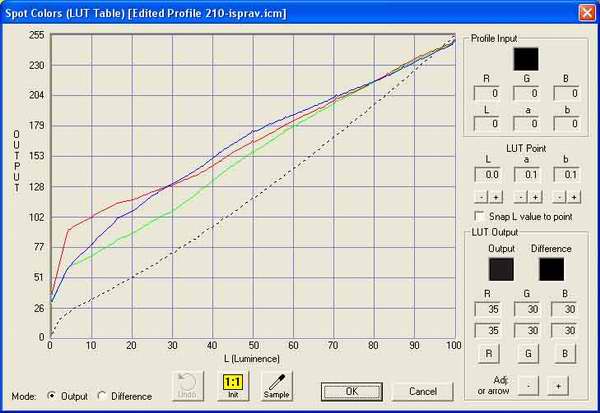Click the LUT Output color swatch

[501, 269]
